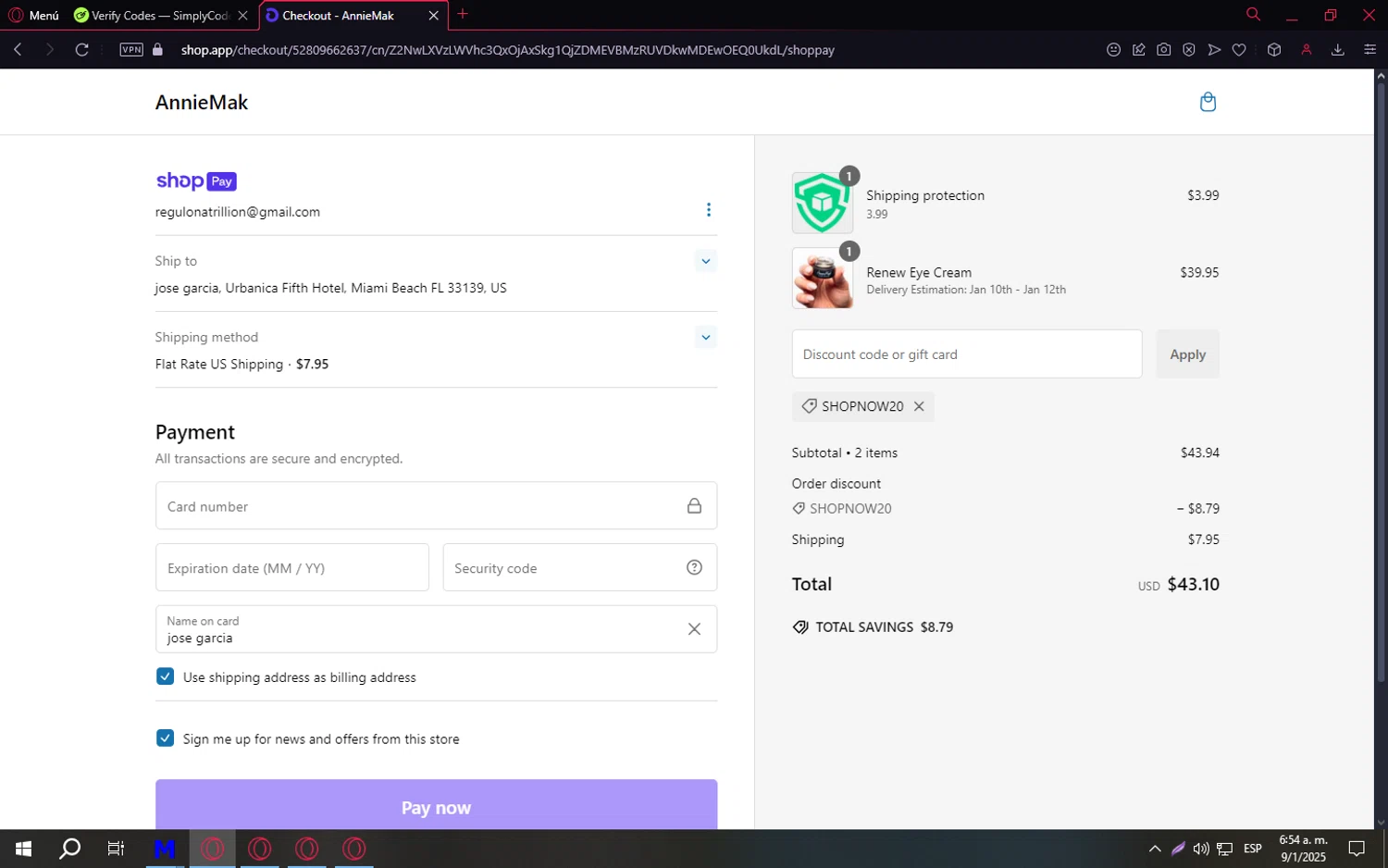
Task: Click the Discount code or gift card field
Action: click(x=967, y=353)
